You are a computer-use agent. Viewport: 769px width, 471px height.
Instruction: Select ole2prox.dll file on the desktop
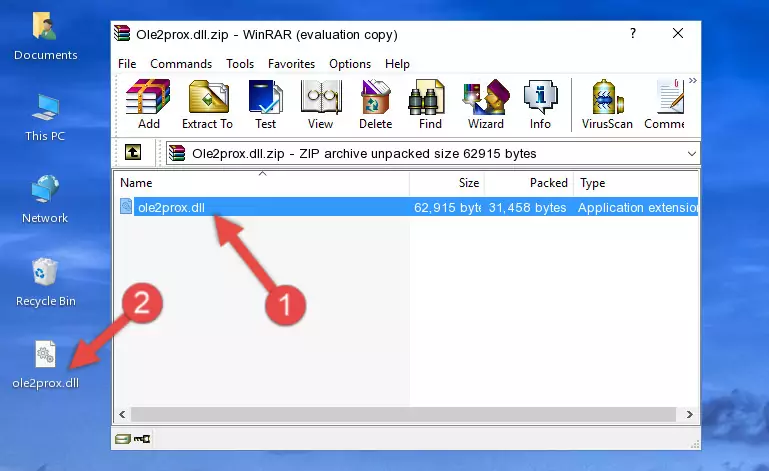pyautogui.click(x=45, y=365)
